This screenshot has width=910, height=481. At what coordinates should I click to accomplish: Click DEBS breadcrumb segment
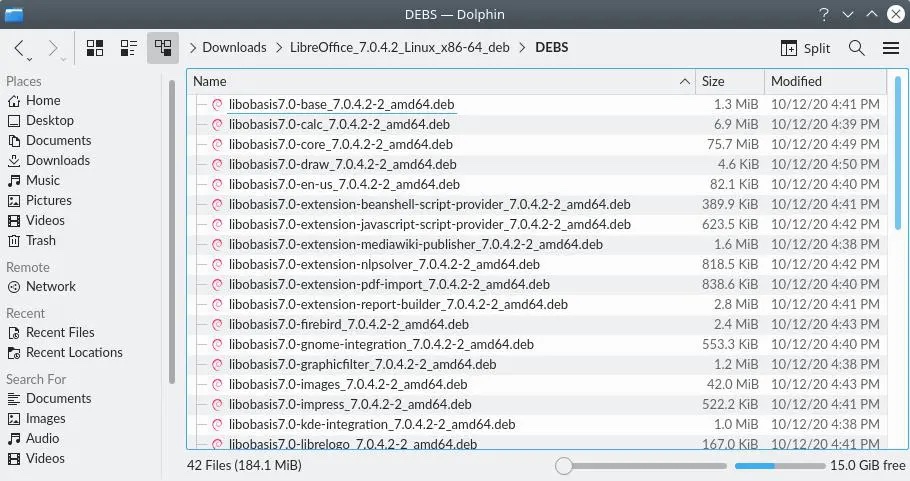(551, 48)
